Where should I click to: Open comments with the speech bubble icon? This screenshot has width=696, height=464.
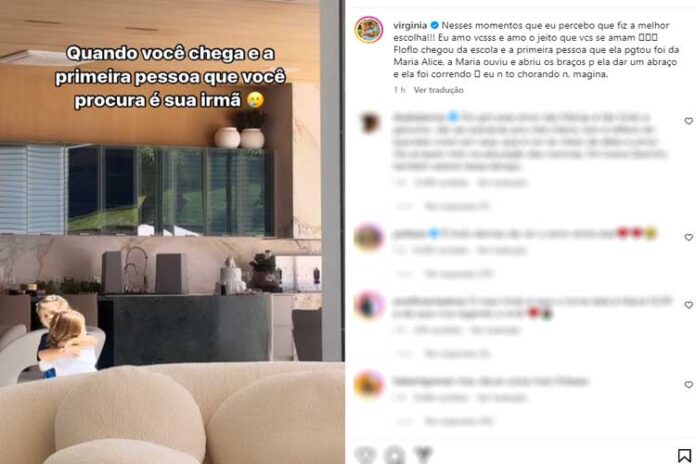point(395,455)
